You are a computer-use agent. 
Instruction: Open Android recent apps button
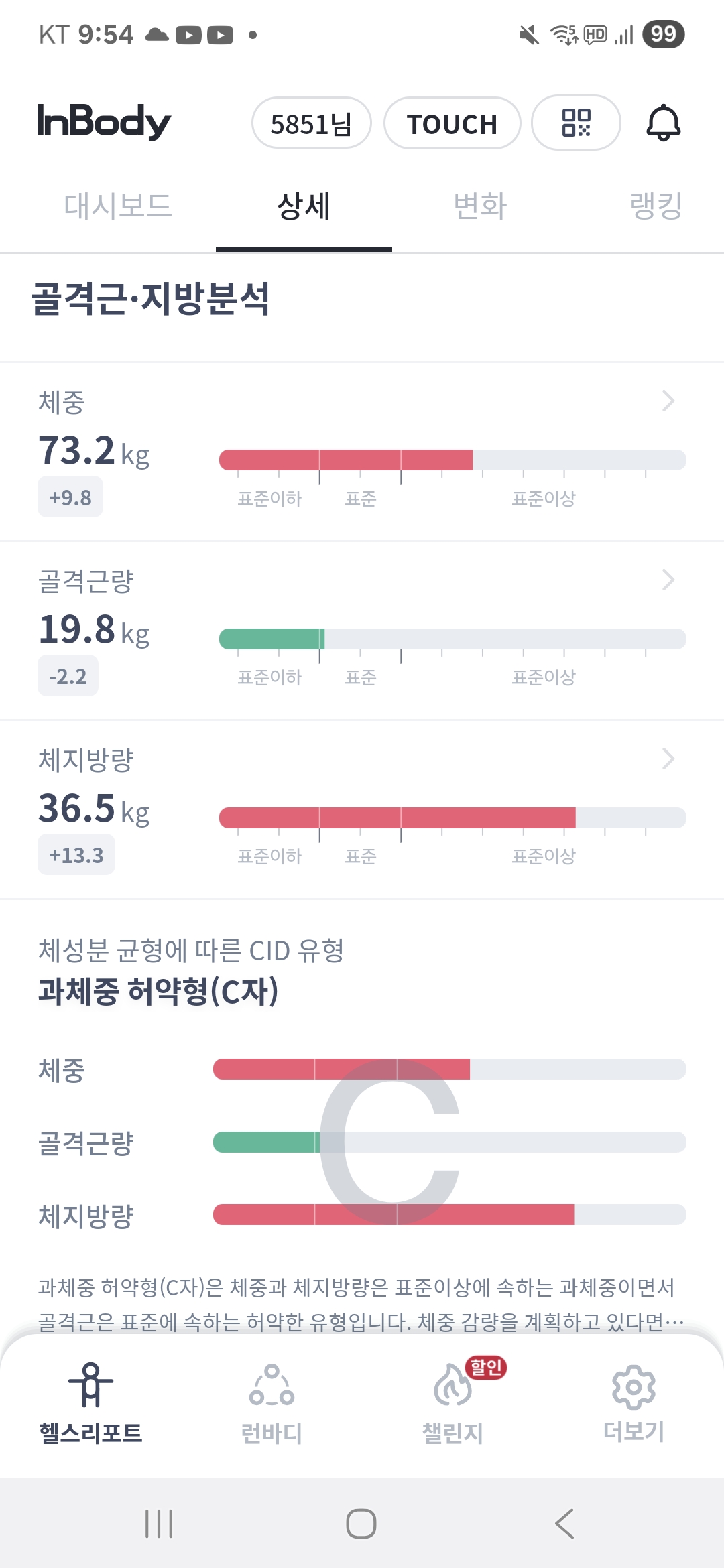coord(159,1524)
